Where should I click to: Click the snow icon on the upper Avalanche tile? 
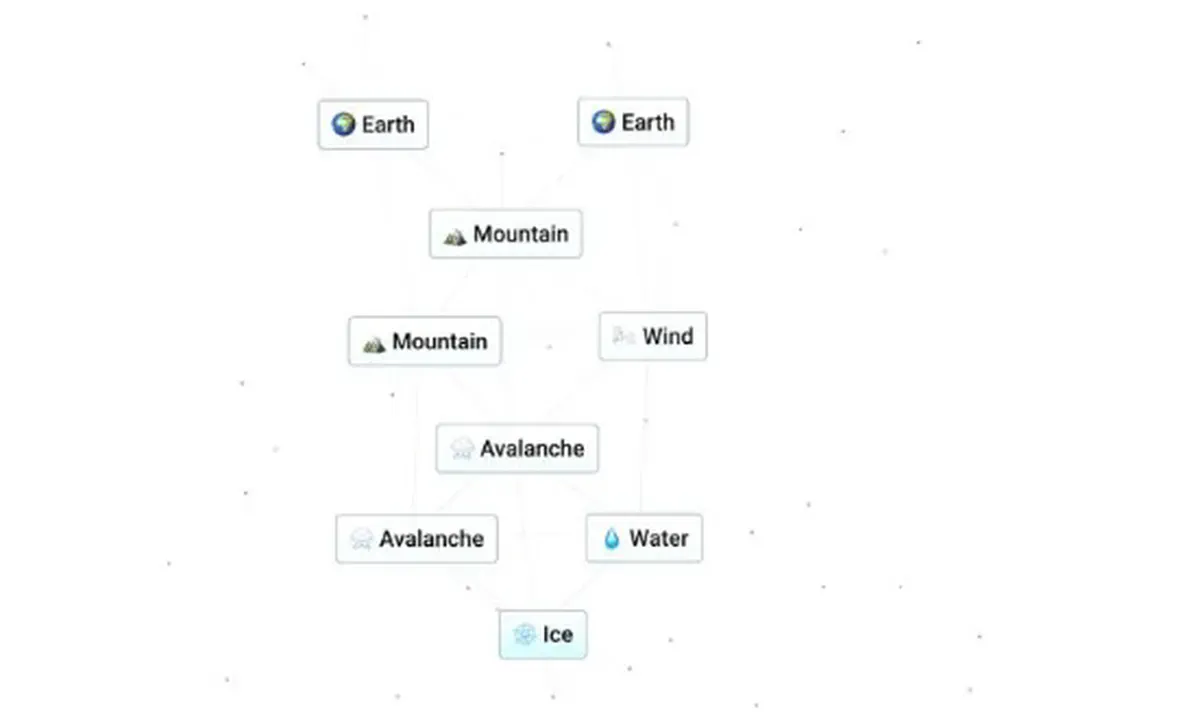coord(462,449)
